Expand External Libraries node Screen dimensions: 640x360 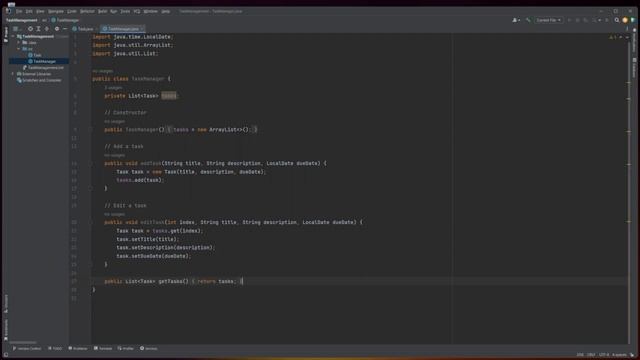(x=13, y=74)
